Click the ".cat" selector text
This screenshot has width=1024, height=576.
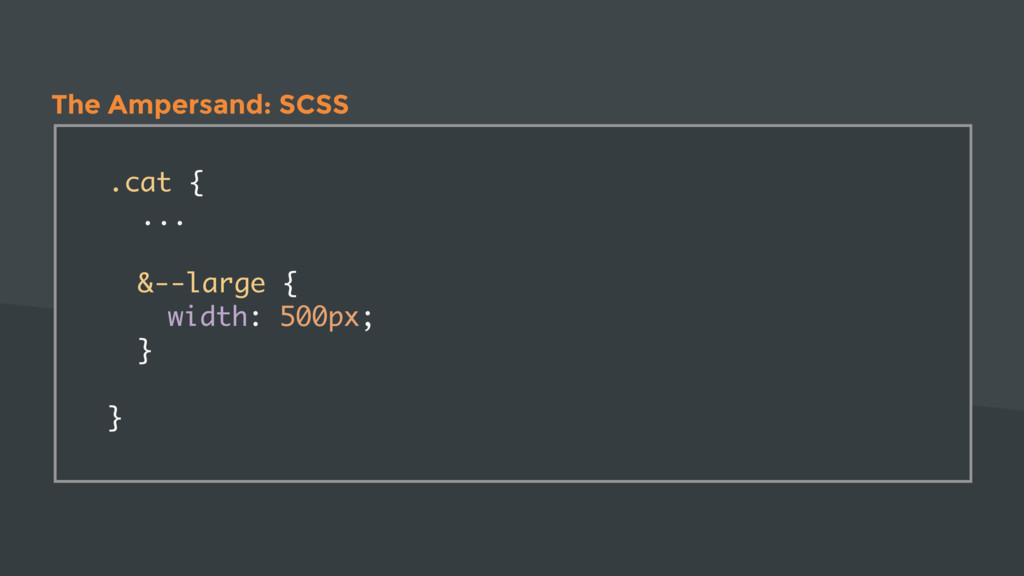[140, 183]
